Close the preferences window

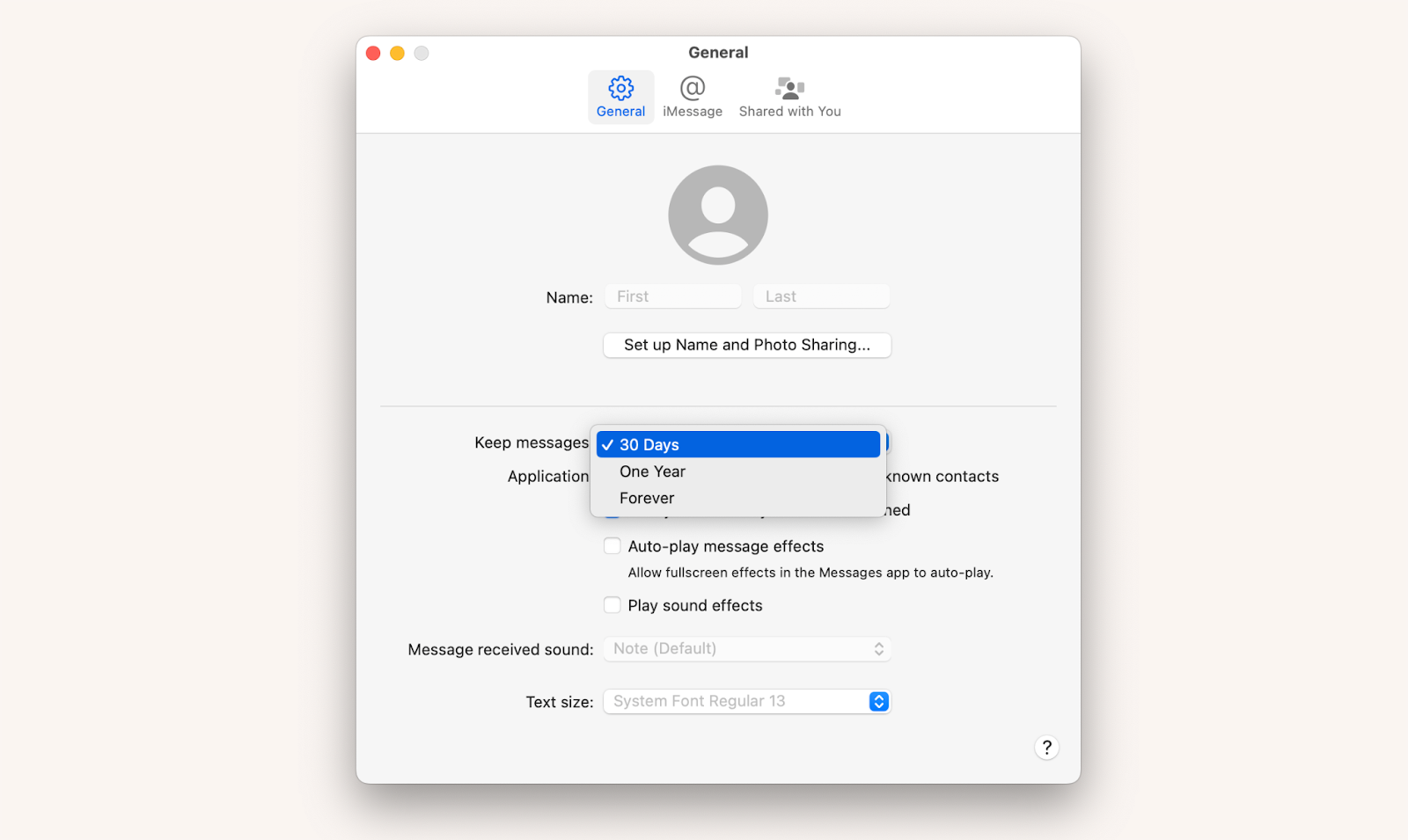coord(373,54)
